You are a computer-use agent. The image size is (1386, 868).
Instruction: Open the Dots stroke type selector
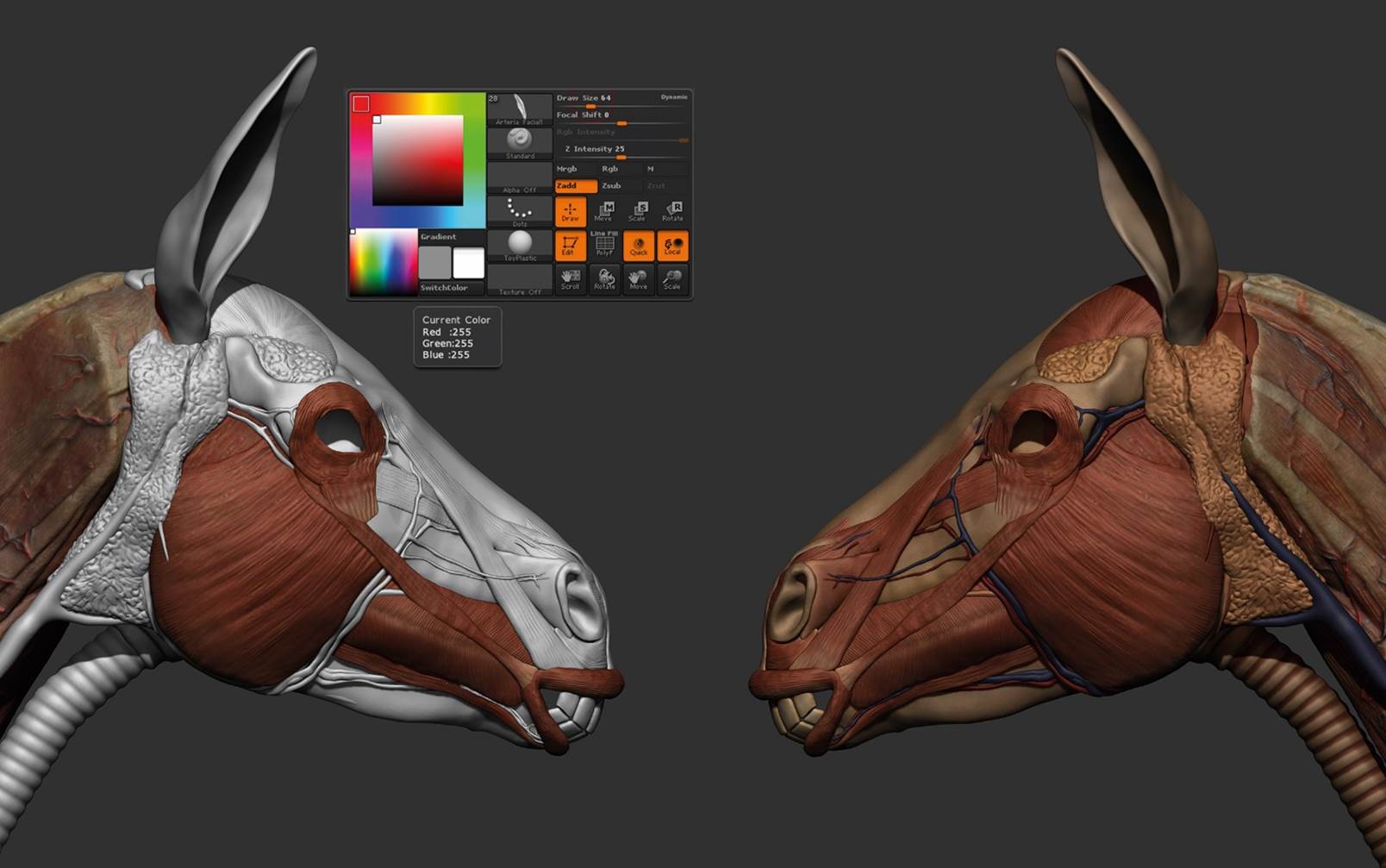click(520, 211)
